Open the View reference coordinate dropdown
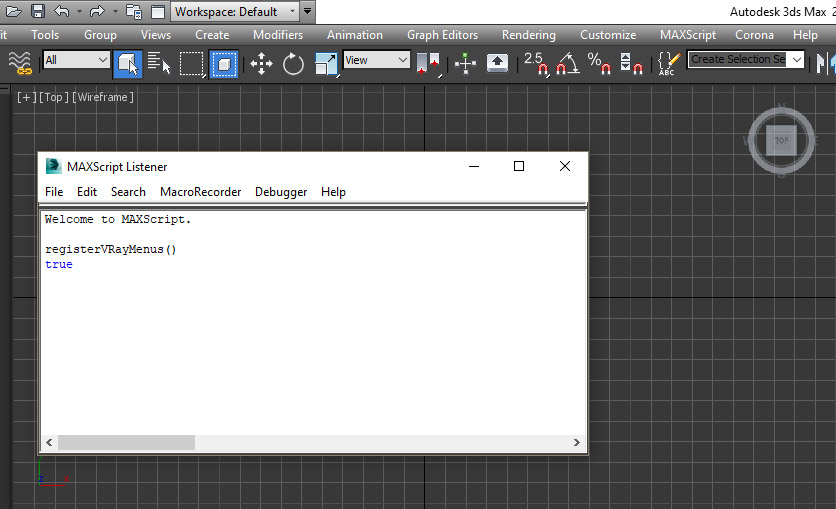Image resolution: width=836 pixels, height=509 pixels. coord(376,60)
